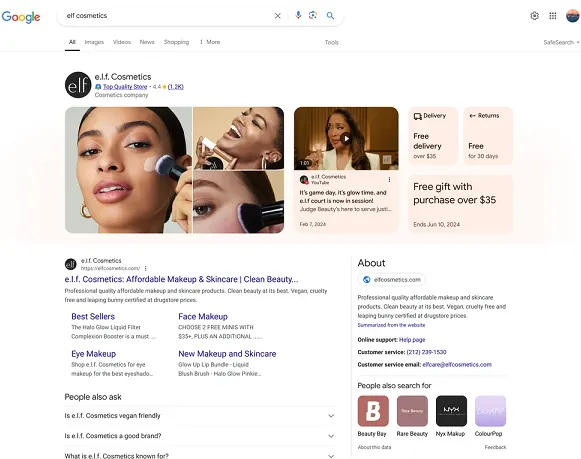Click the Delivery truck icon

[418, 116]
